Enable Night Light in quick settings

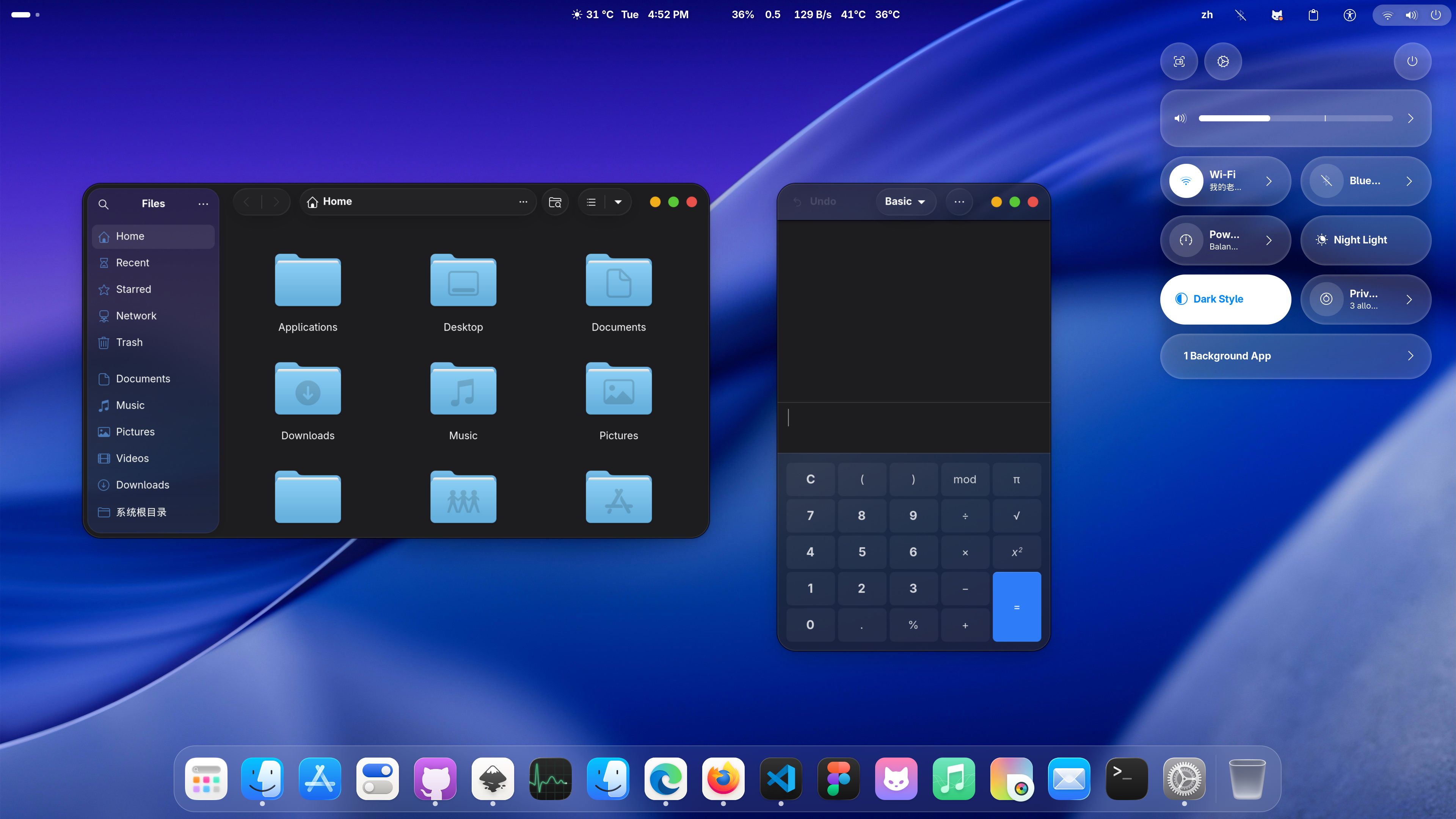[1365, 240]
